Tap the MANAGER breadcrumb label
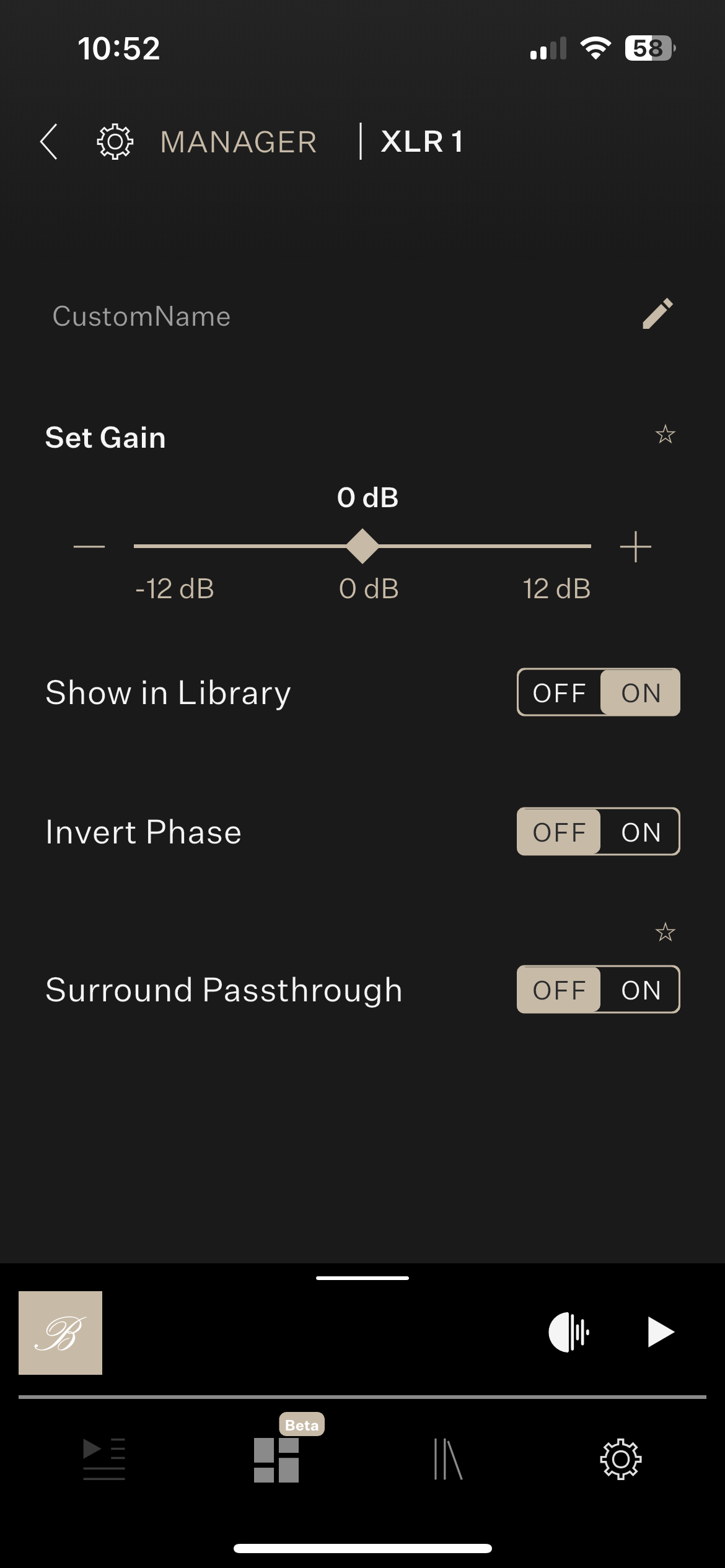 click(239, 142)
